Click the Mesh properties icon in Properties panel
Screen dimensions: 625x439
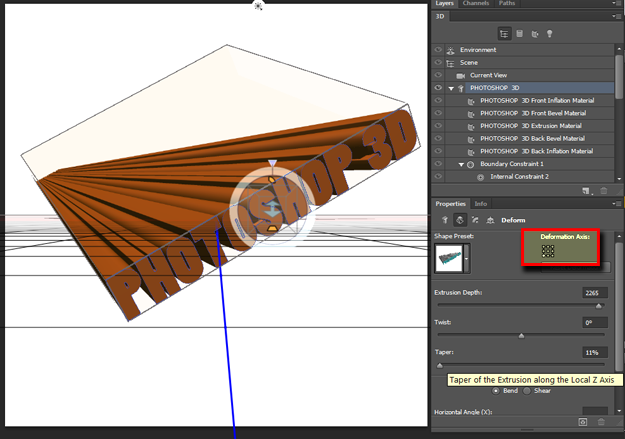click(x=445, y=220)
